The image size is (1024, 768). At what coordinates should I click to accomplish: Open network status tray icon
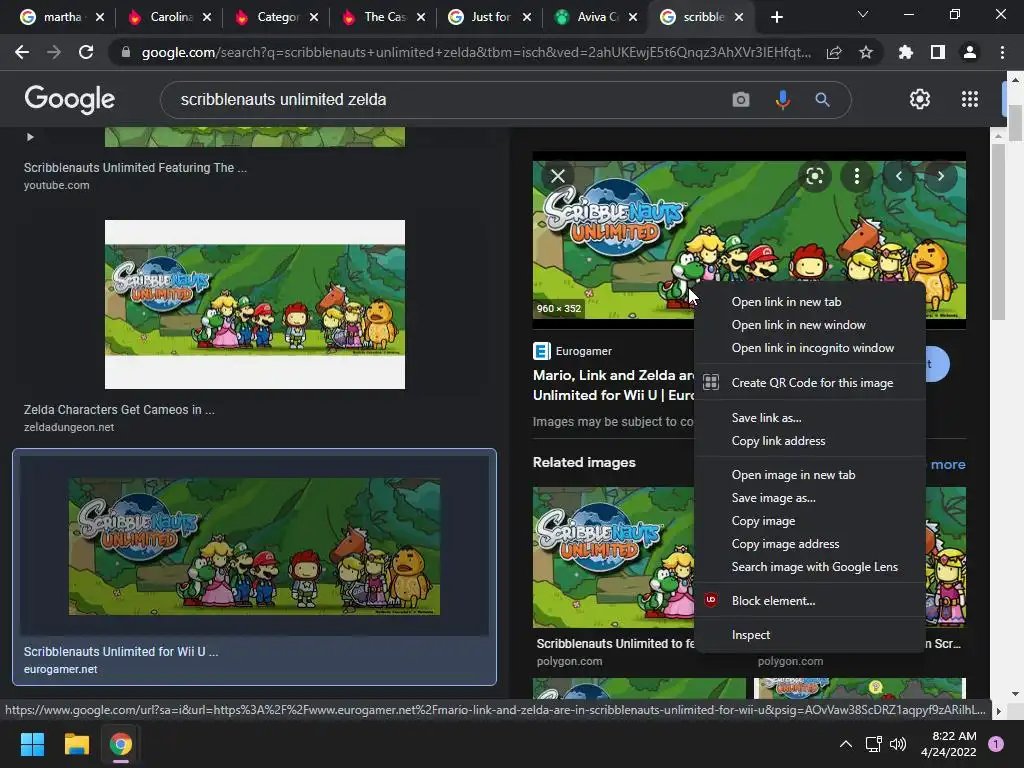click(x=873, y=744)
